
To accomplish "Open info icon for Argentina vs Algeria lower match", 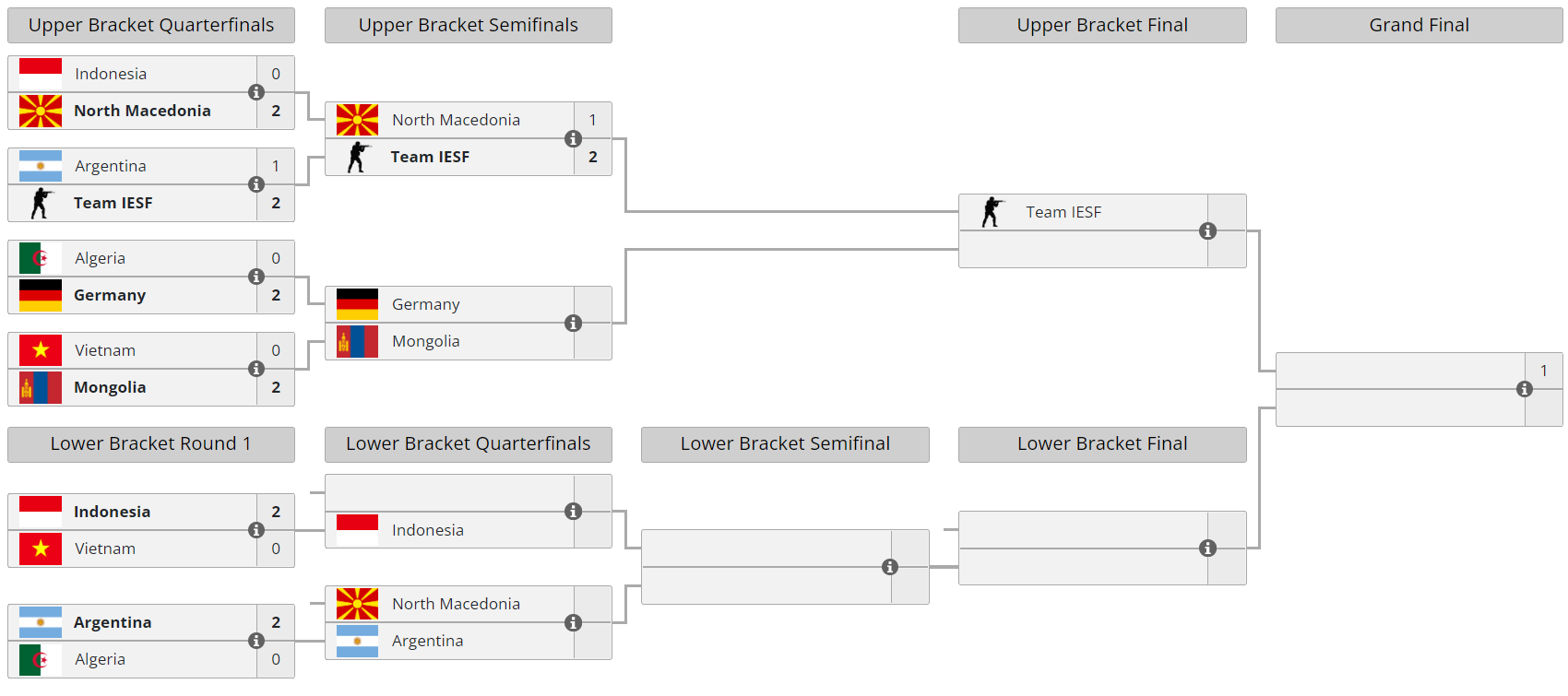I will (x=256, y=641).
